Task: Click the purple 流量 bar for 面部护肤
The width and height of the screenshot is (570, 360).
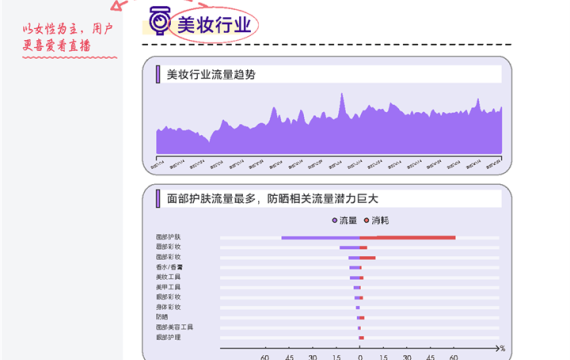Action: coord(320,238)
